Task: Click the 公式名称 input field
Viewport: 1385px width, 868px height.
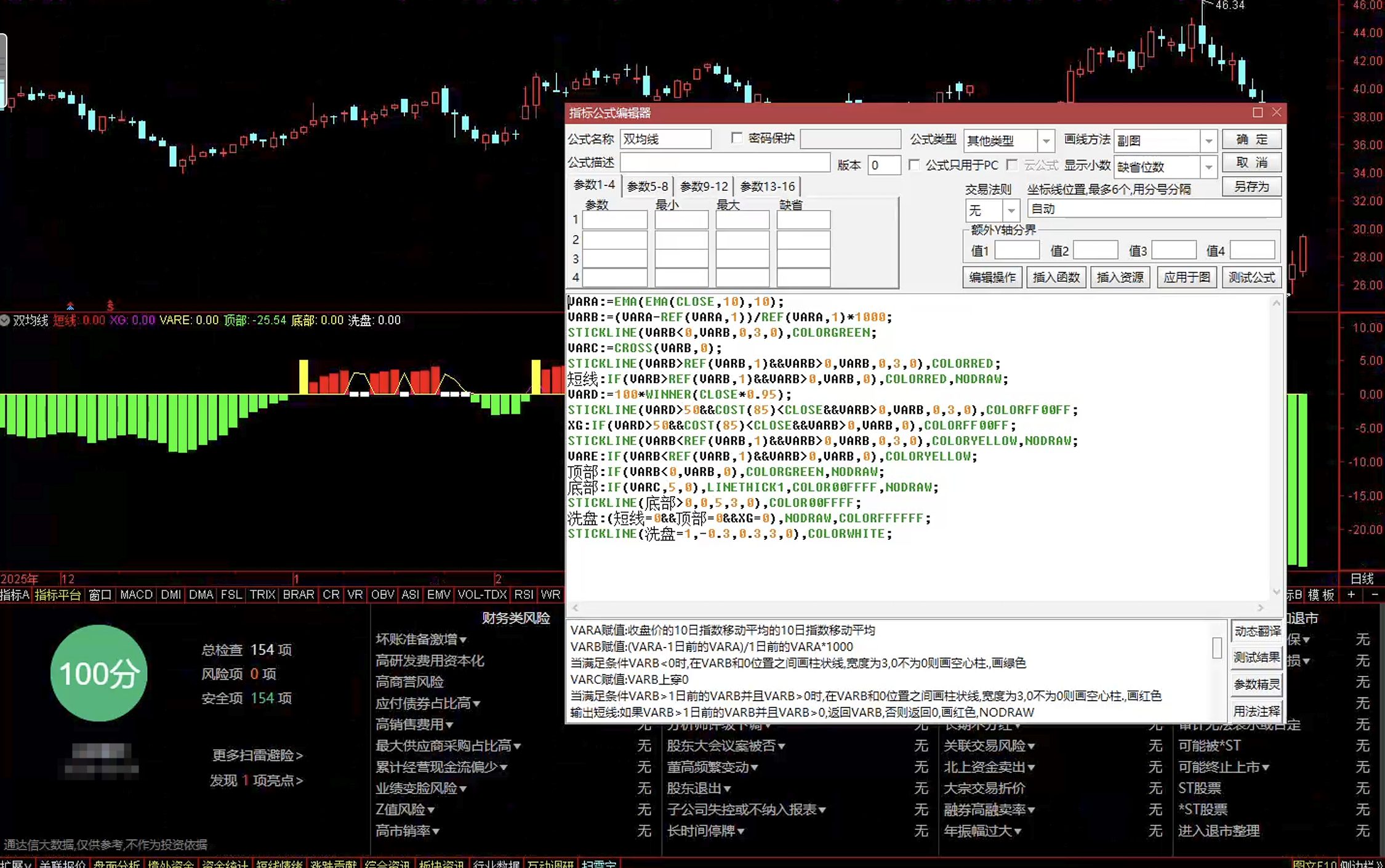Action: click(665, 139)
